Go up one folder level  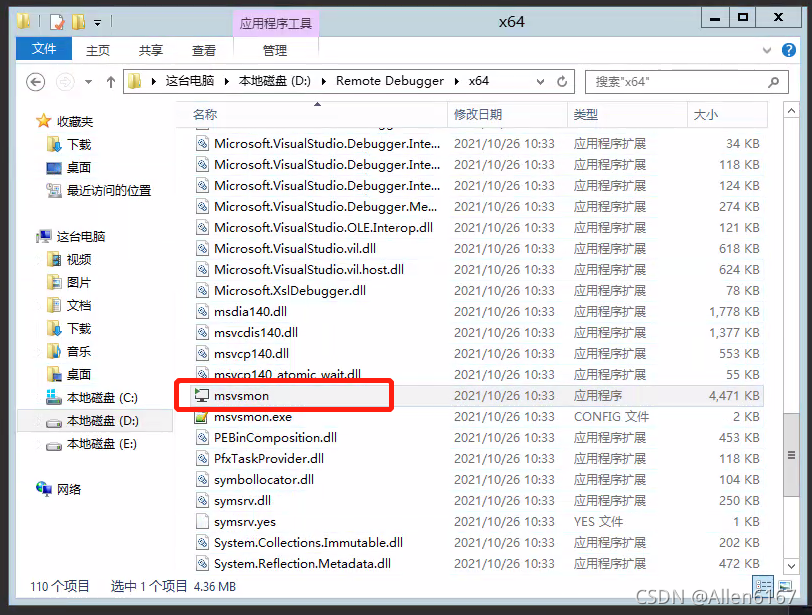click(x=110, y=82)
